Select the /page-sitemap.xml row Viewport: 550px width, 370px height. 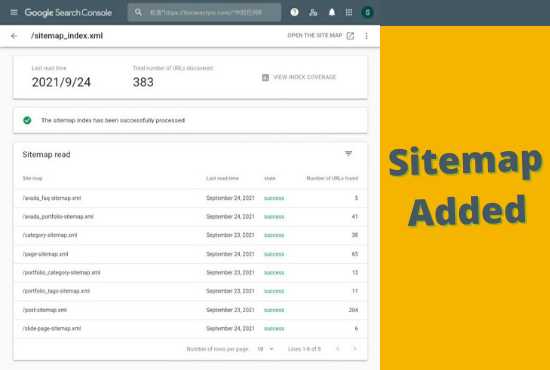click(190, 254)
